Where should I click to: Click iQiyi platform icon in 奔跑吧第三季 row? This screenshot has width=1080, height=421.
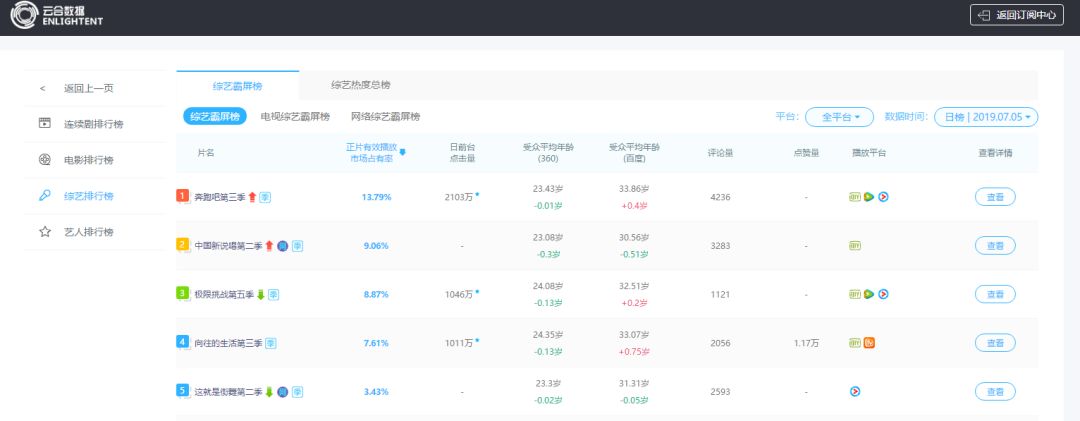click(x=855, y=197)
